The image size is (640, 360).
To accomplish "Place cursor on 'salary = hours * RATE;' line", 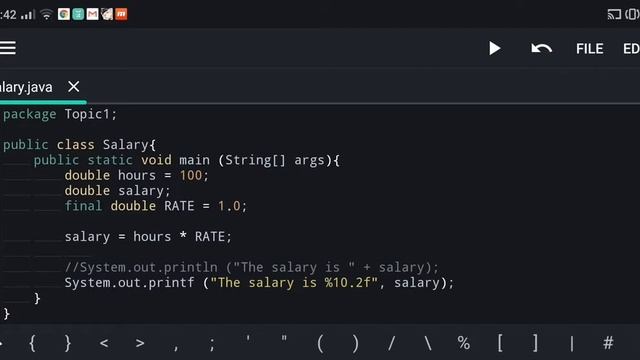I will 148,237.
